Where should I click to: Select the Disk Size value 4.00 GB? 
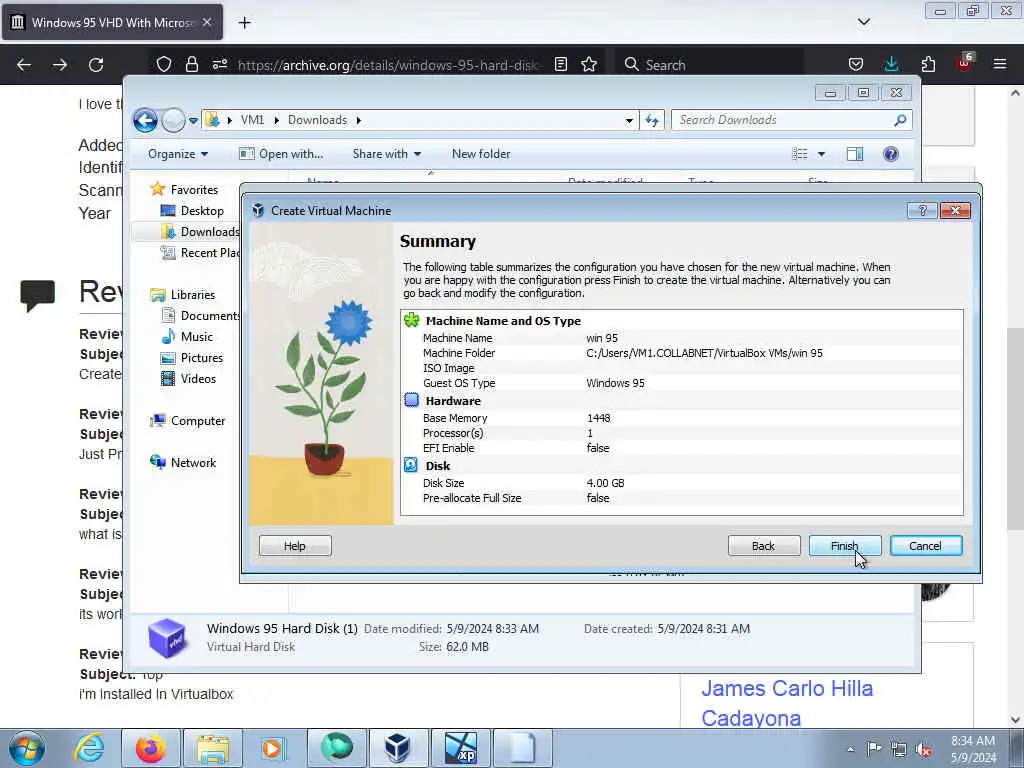click(x=605, y=483)
